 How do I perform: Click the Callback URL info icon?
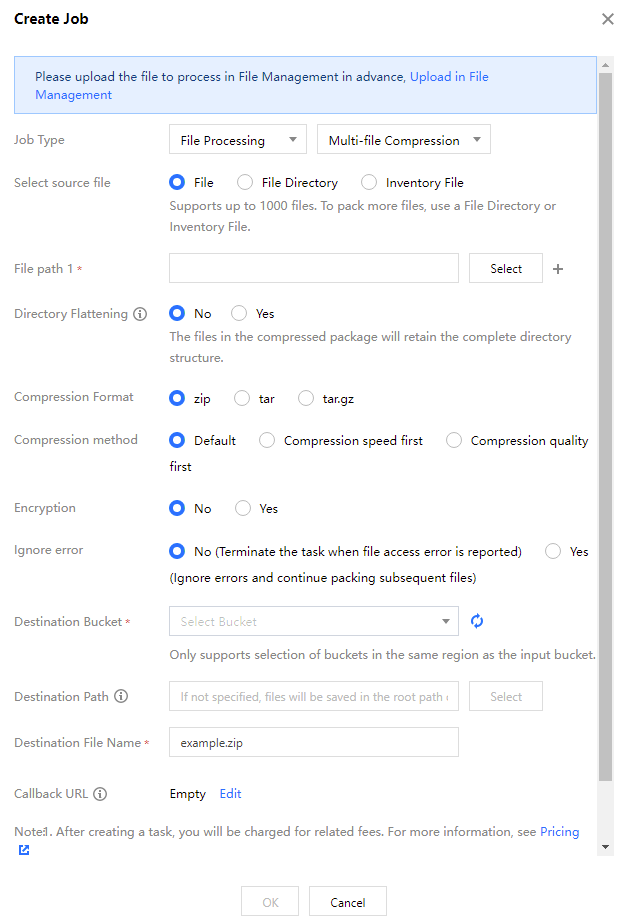click(x=100, y=794)
